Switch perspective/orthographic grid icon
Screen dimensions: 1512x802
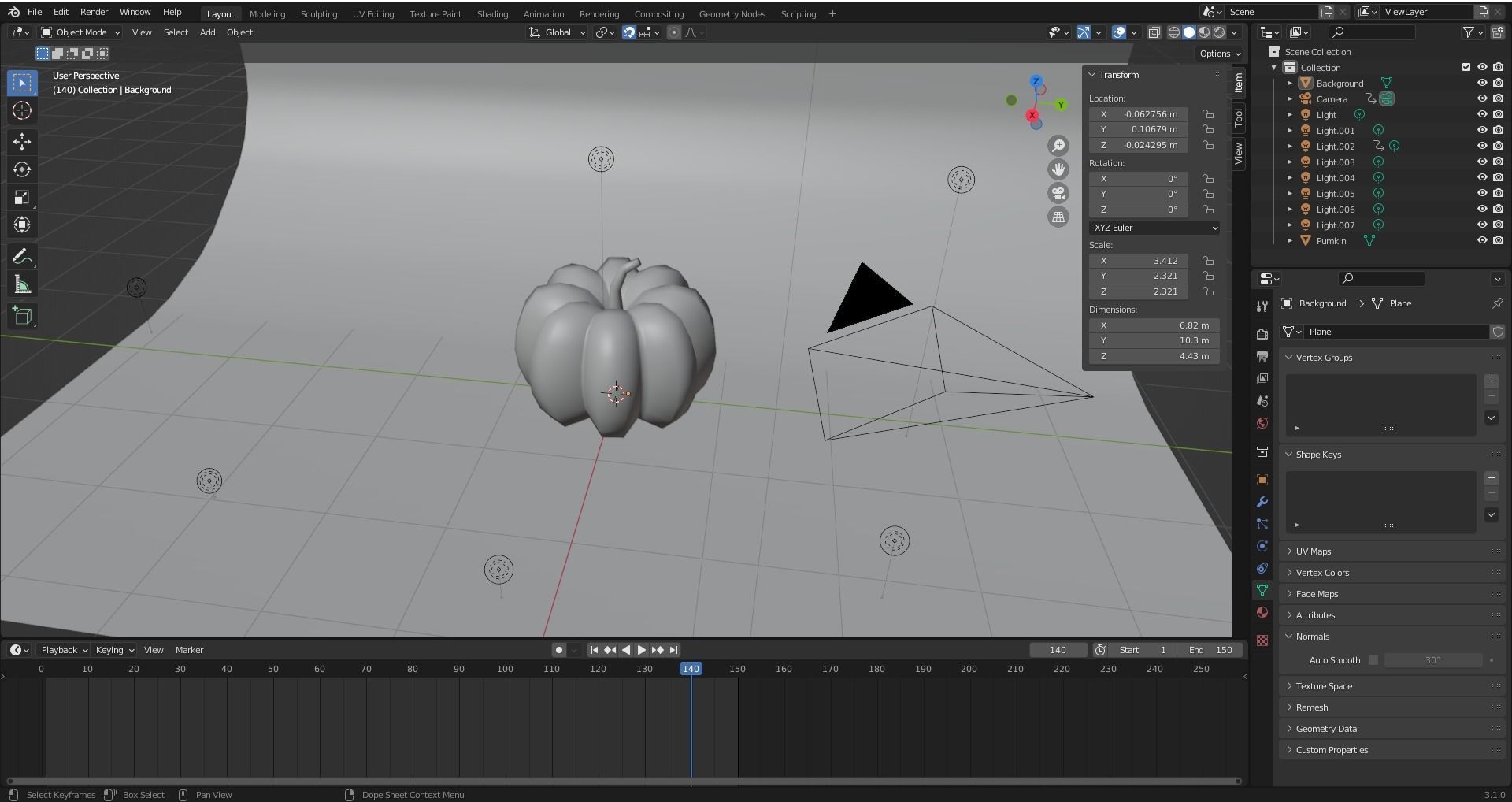click(x=1058, y=217)
